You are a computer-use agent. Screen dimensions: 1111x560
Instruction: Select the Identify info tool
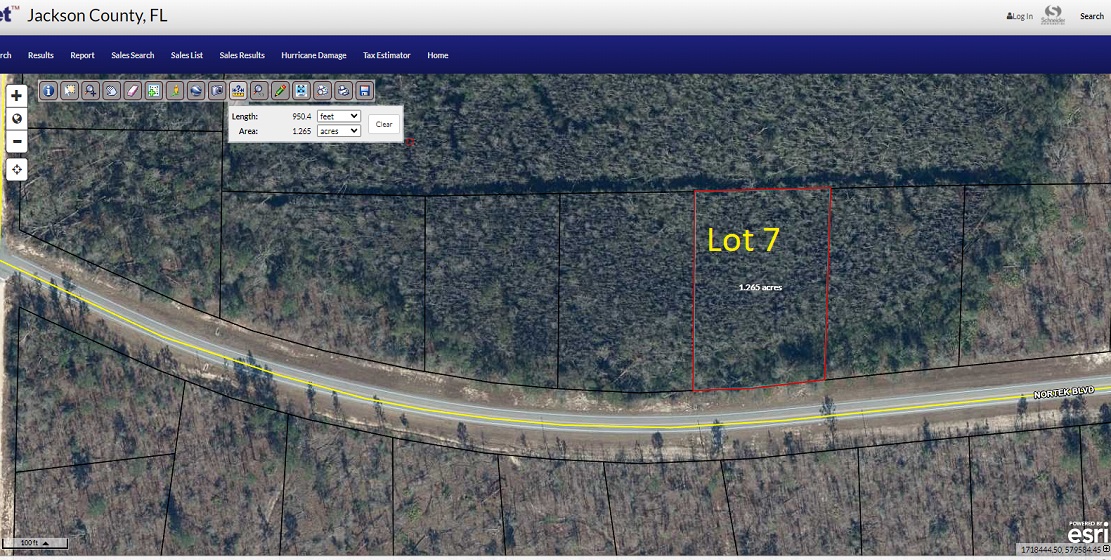click(48, 91)
